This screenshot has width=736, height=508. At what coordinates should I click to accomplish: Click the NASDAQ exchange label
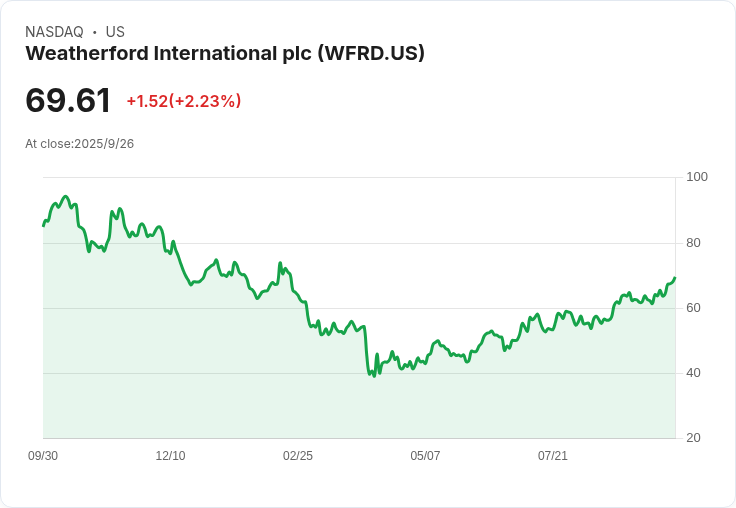tap(54, 32)
